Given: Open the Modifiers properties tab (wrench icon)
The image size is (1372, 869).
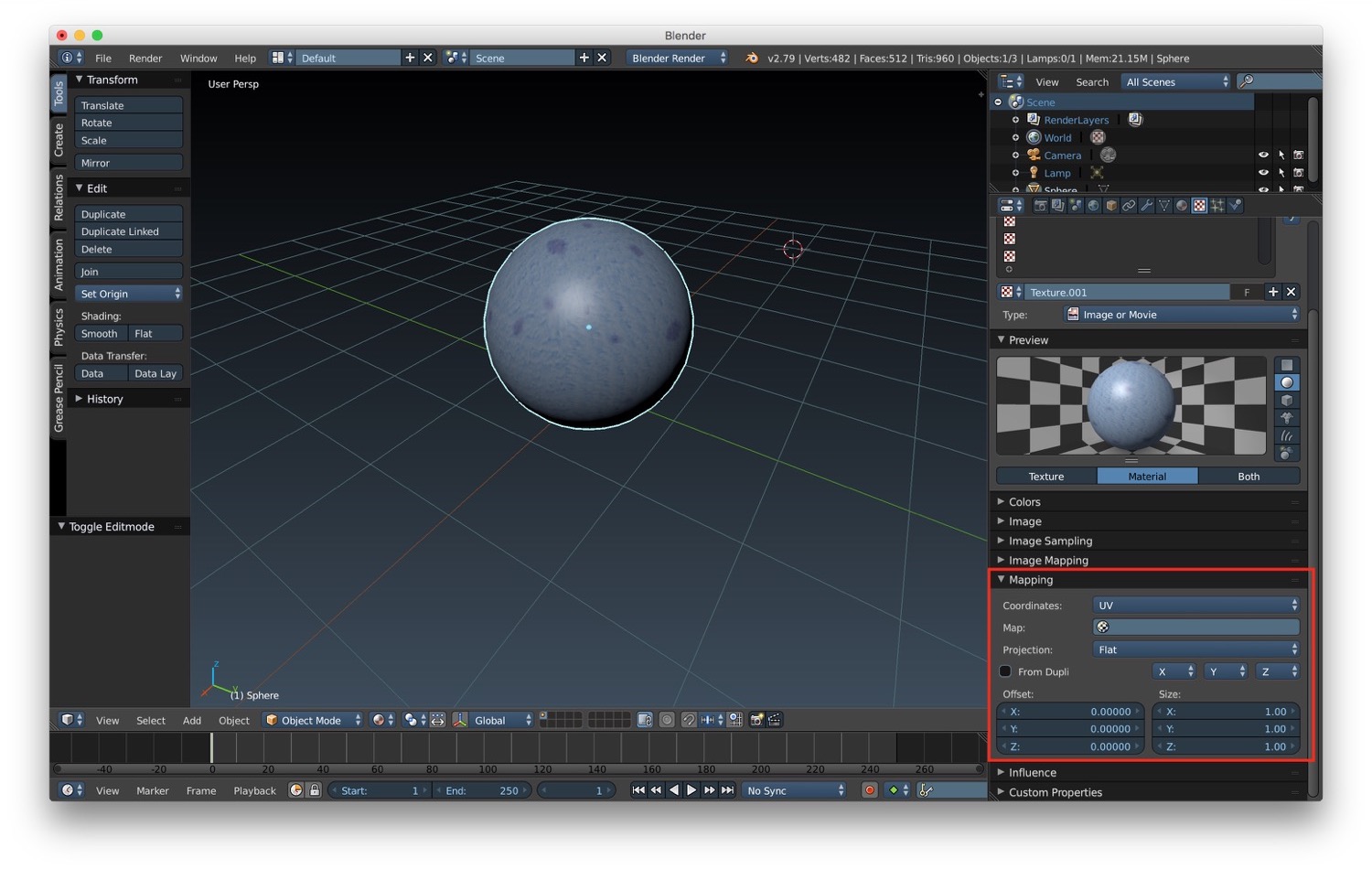Looking at the screenshot, I should [x=1146, y=206].
